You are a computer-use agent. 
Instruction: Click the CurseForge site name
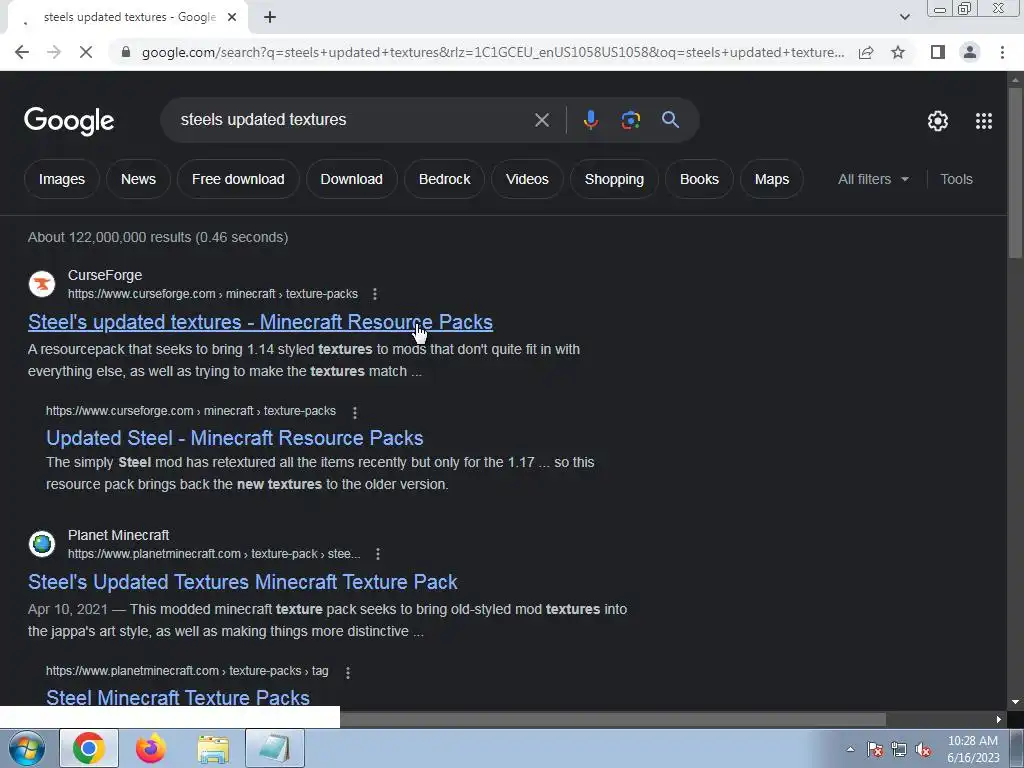104,276
